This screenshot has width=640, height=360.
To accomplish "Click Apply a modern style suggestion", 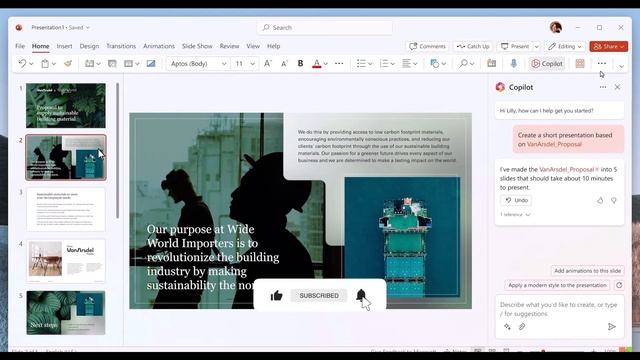I will click(x=557, y=285).
